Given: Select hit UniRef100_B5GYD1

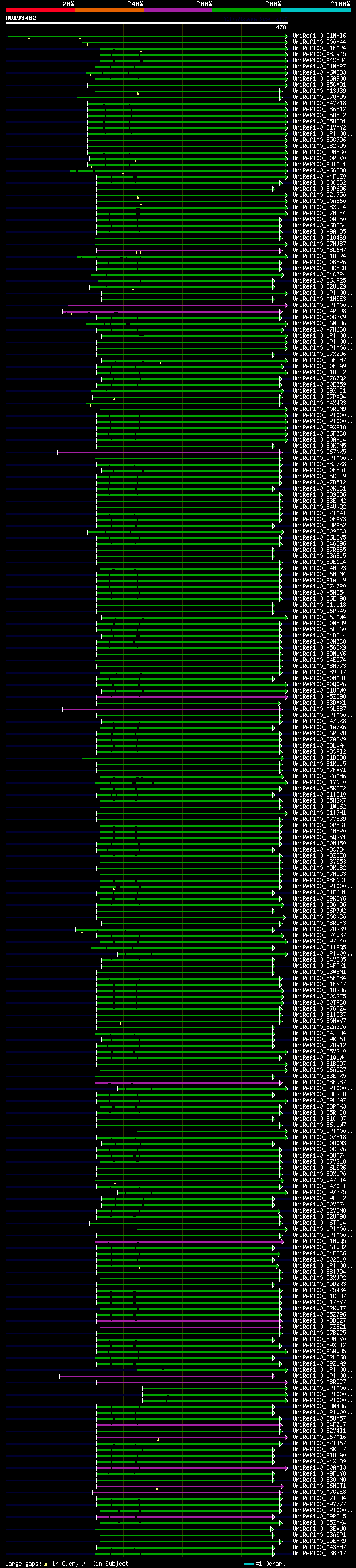Looking at the screenshot, I should 319,85.
